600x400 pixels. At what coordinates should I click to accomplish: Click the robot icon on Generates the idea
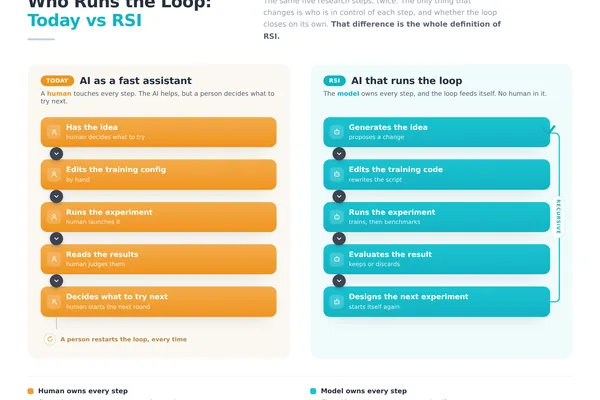(x=337, y=132)
